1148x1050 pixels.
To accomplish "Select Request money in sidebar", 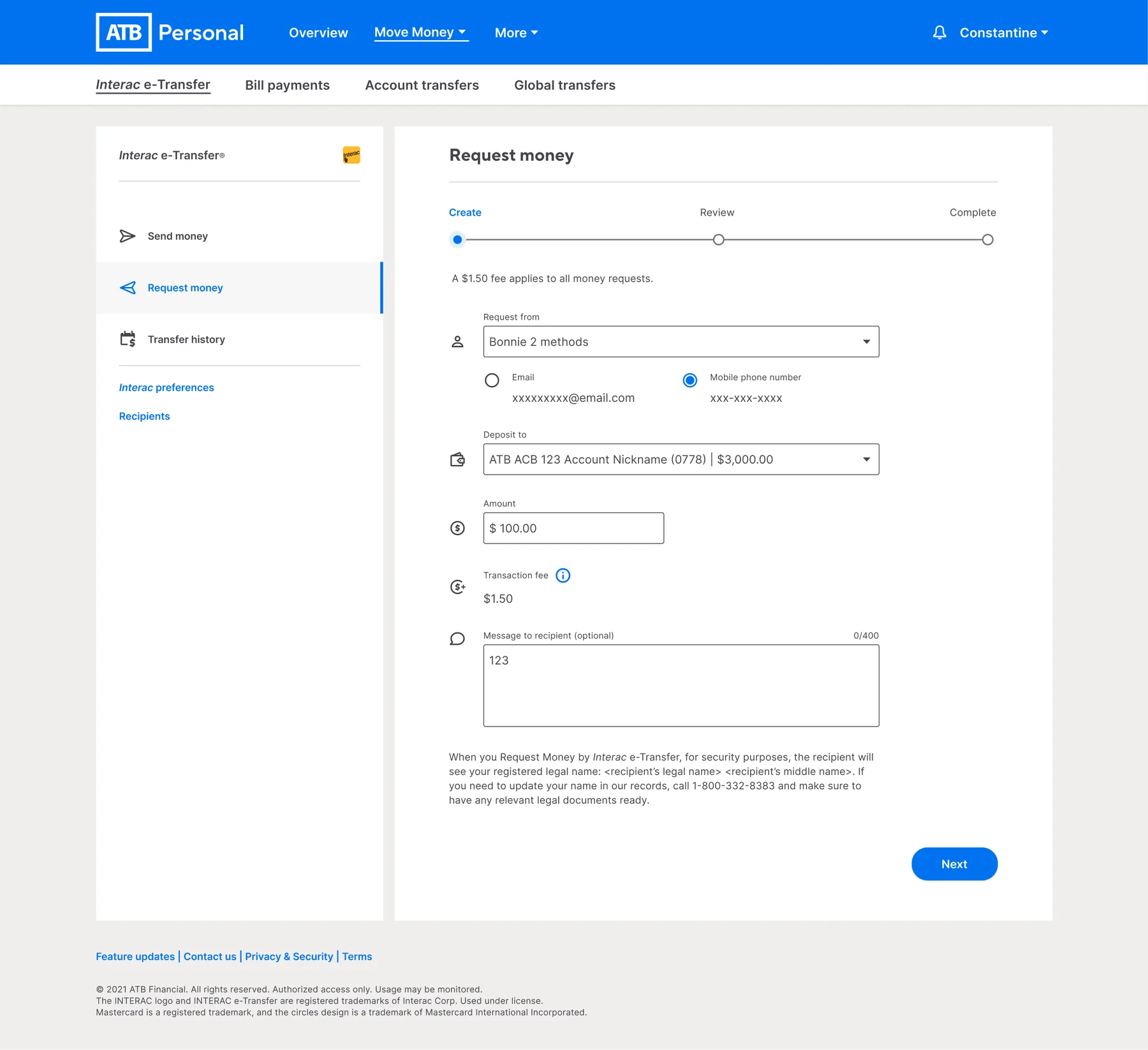I will click(239, 288).
